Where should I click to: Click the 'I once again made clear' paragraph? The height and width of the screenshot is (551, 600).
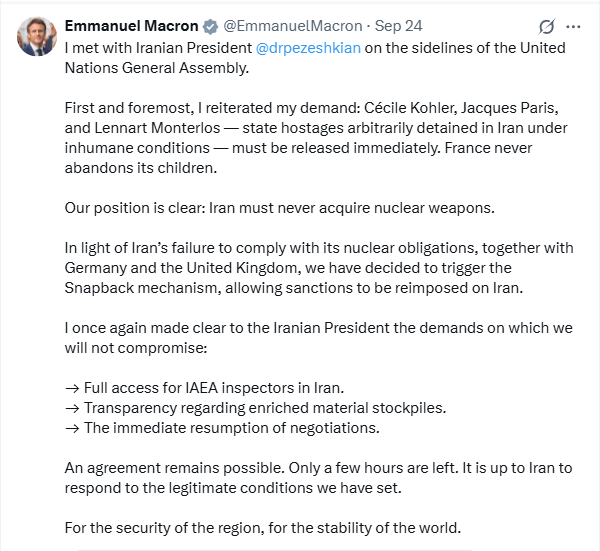(x=300, y=332)
